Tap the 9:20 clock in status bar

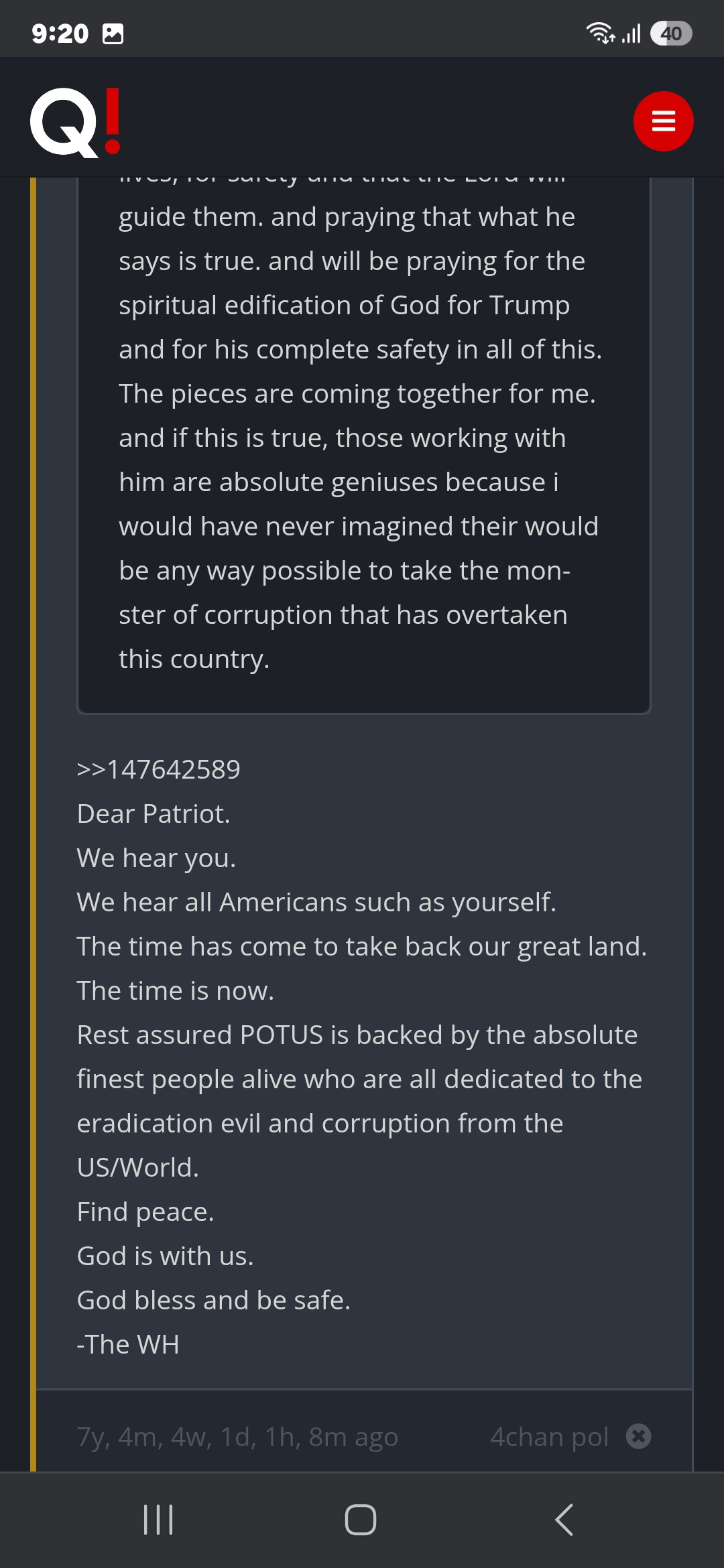coord(60,34)
